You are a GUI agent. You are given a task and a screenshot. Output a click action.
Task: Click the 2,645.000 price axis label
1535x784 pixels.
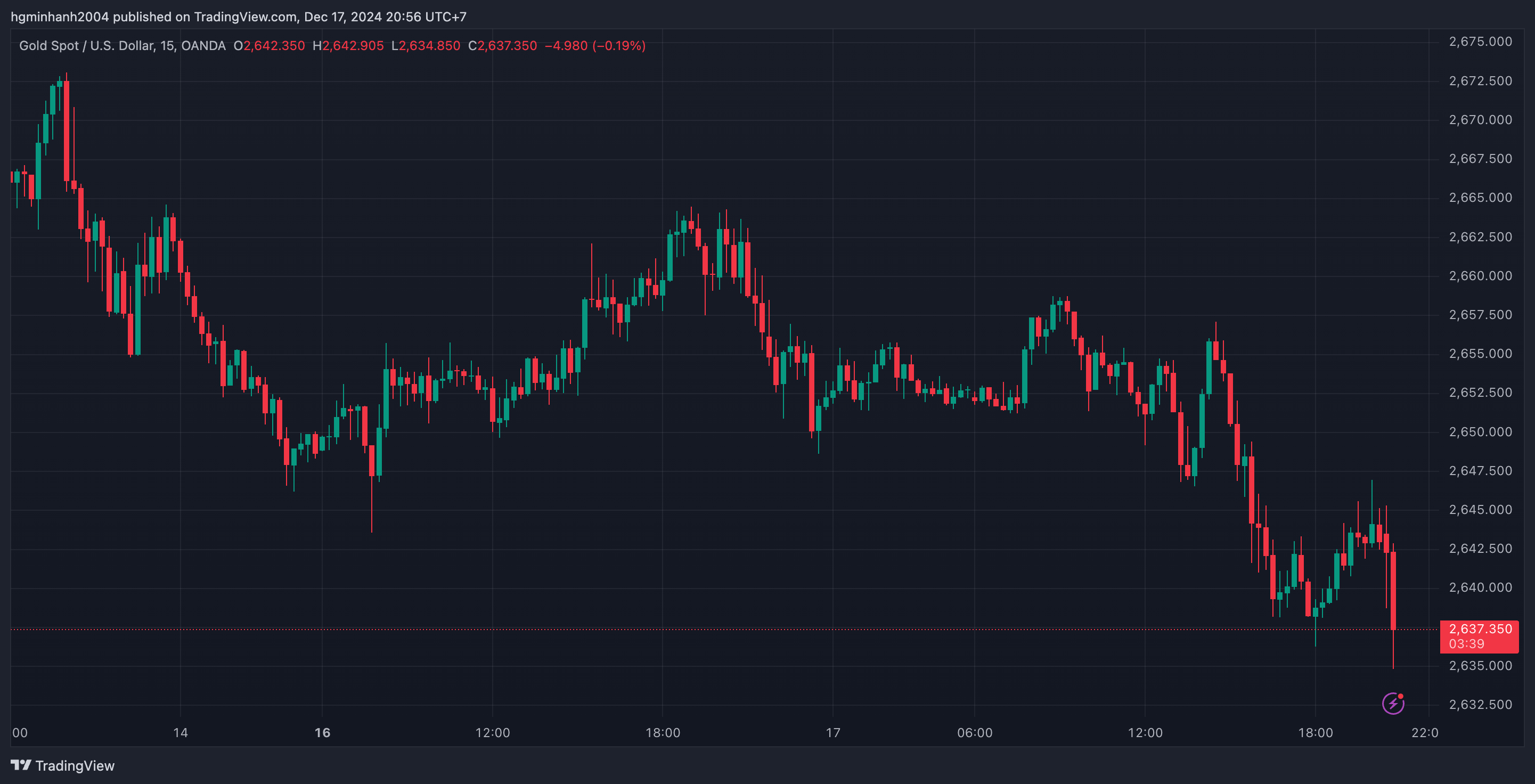(1480, 510)
